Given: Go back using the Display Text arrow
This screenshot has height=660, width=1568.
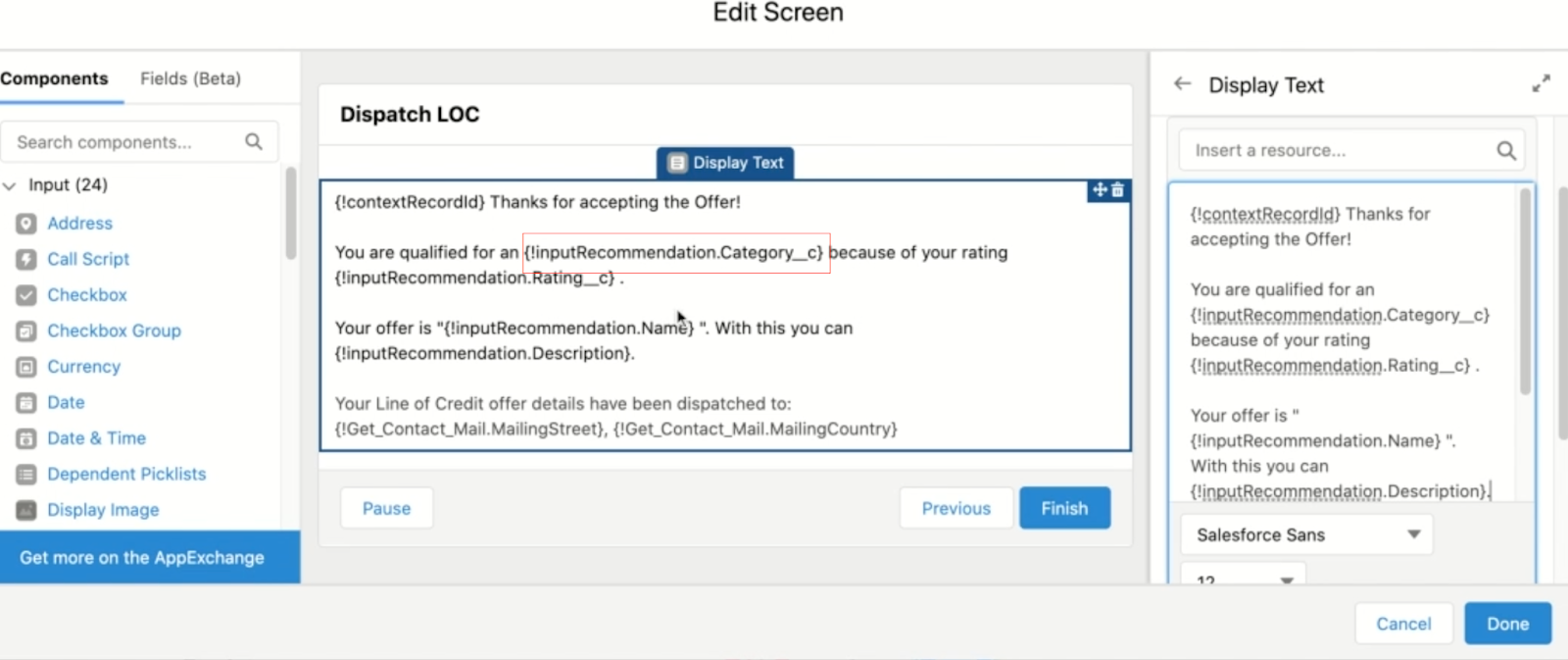Looking at the screenshot, I should [1183, 84].
